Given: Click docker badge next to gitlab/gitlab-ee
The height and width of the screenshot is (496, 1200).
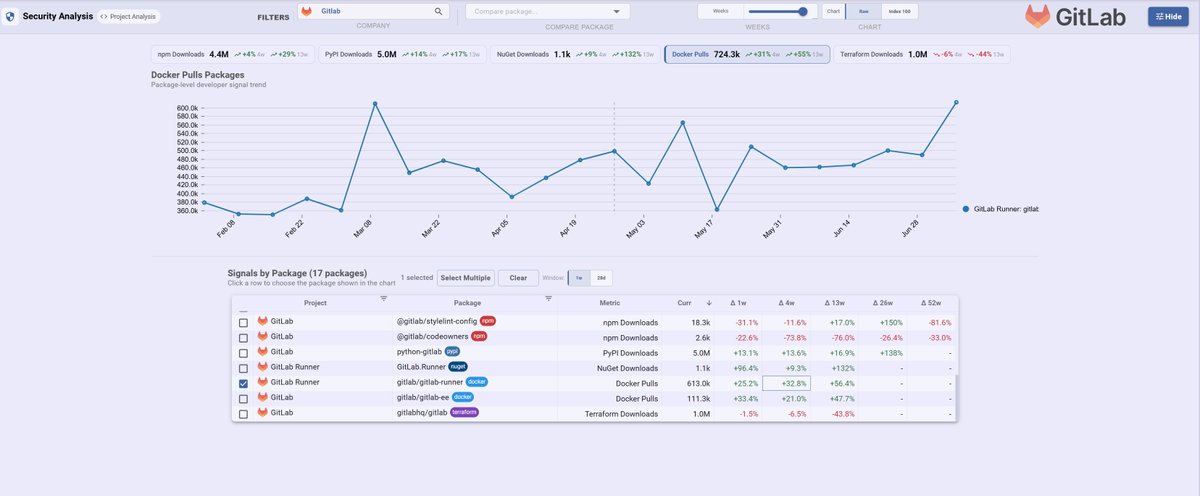Looking at the screenshot, I should click(x=462, y=397).
